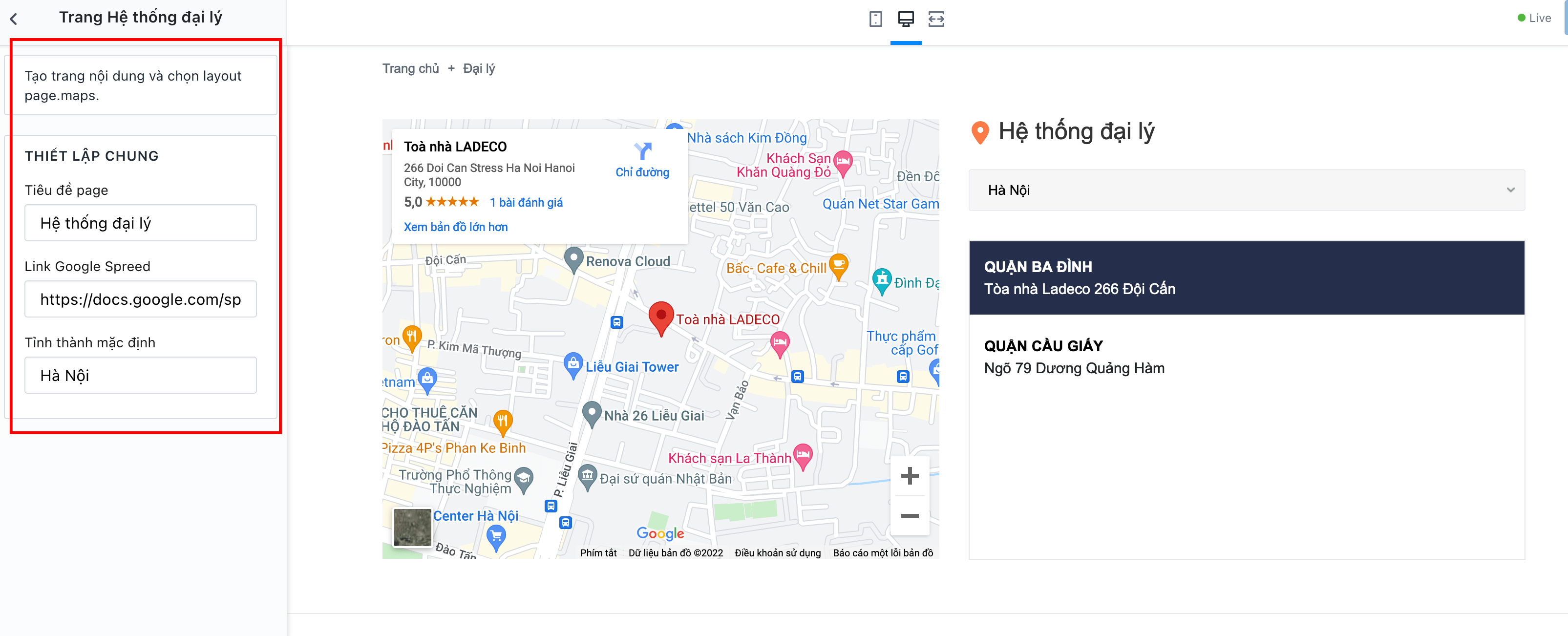Viewport: 1568px width, 636px height.
Task: Click the Tỉnh thành mặc định input field
Action: click(x=141, y=375)
